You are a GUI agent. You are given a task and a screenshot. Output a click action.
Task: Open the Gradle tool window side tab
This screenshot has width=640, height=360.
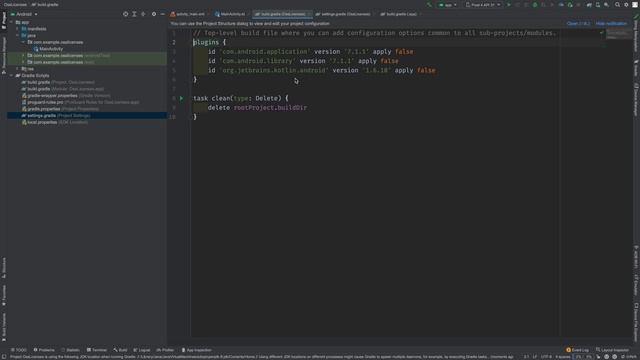[x=636, y=68]
